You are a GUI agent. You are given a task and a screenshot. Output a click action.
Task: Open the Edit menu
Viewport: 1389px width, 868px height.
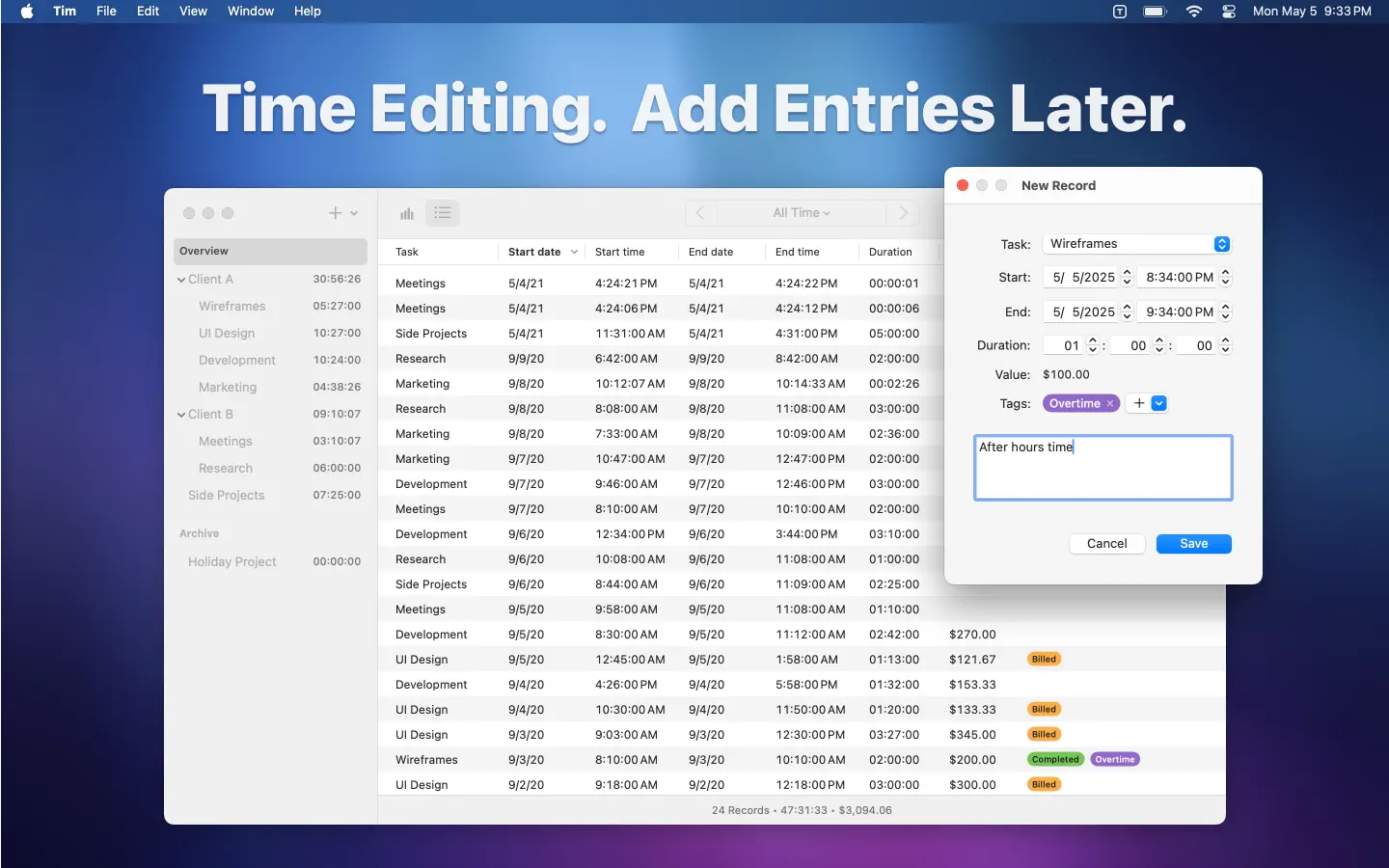pos(148,12)
